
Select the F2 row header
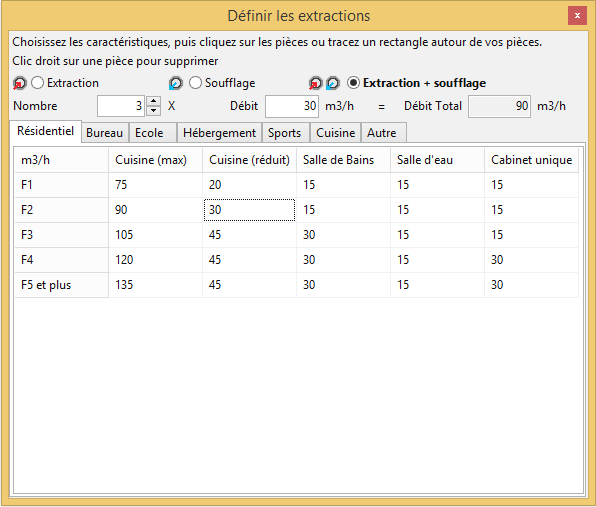coord(62,210)
